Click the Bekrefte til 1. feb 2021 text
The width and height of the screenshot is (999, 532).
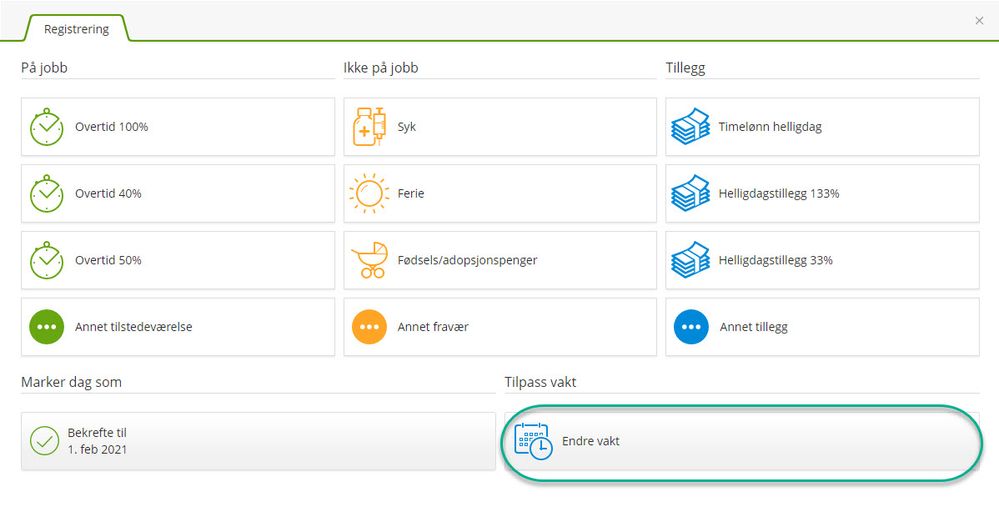97,441
